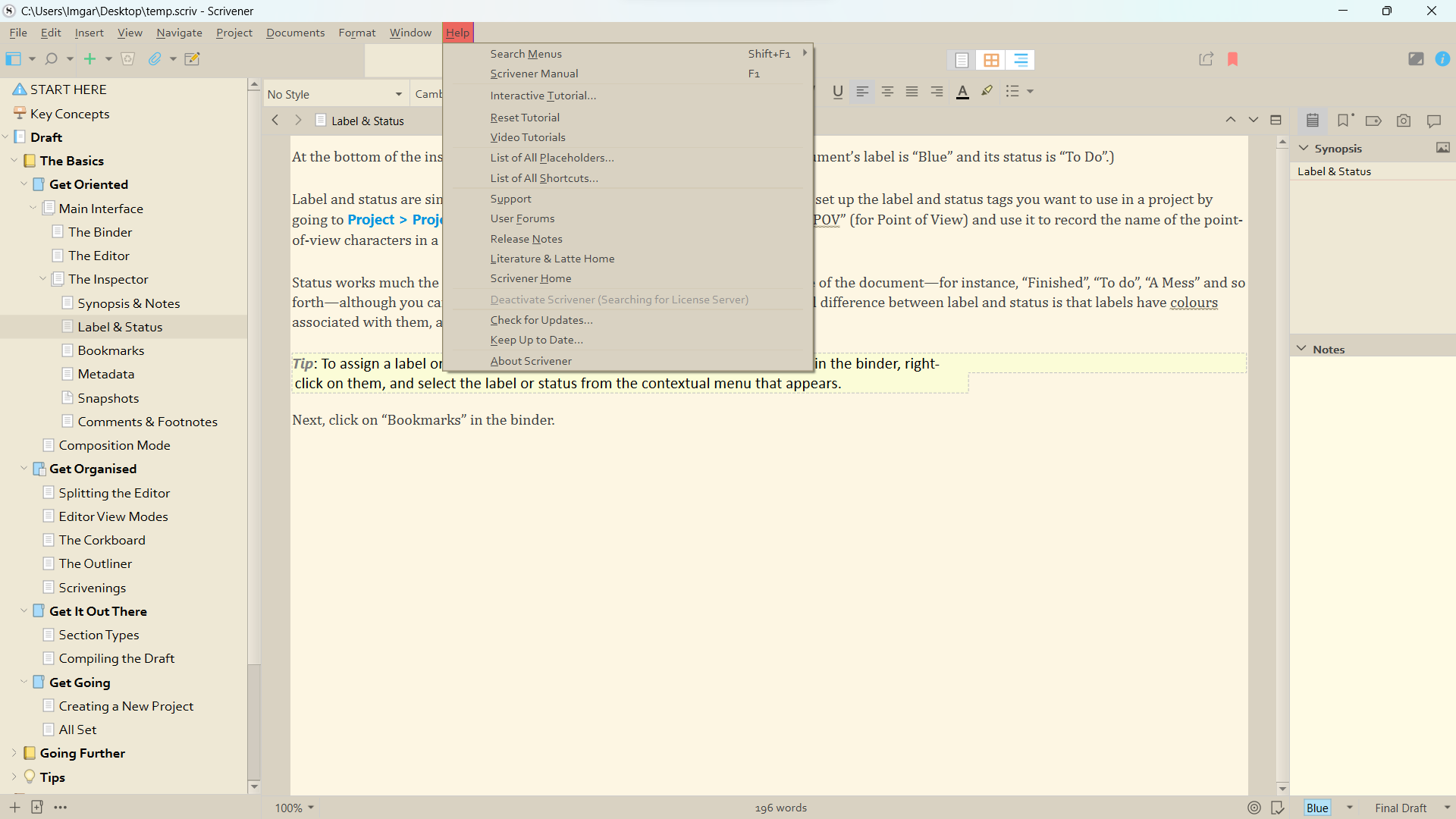Collapse the Get Organised folder in the binder
The height and width of the screenshot is (819, 1456).
coord(24,469)
